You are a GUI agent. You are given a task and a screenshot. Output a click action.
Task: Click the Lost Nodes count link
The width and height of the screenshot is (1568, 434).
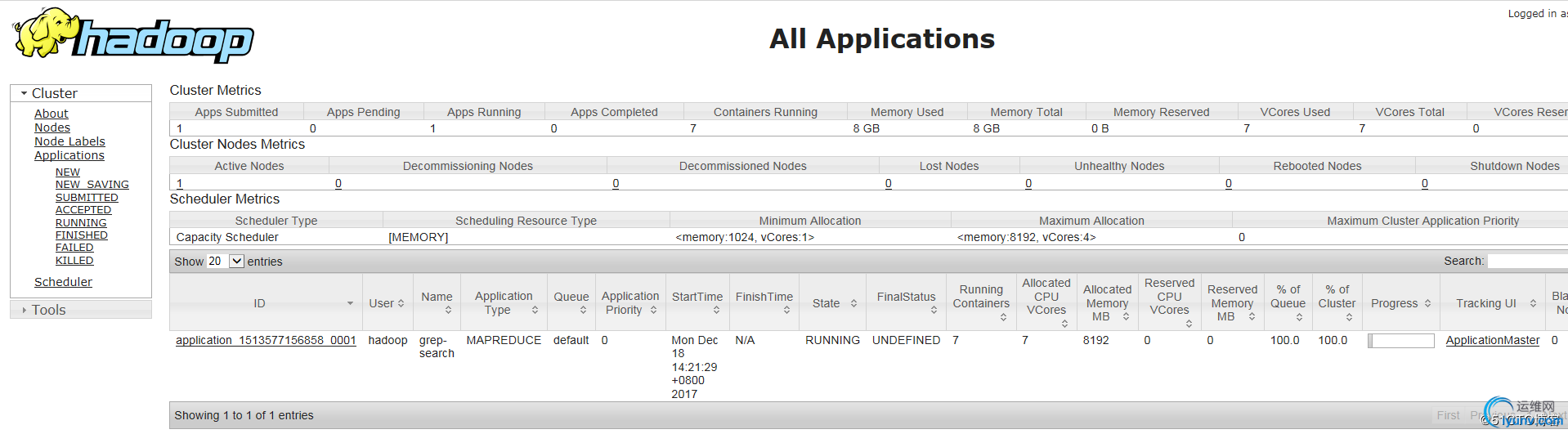(x=889, y=183)
